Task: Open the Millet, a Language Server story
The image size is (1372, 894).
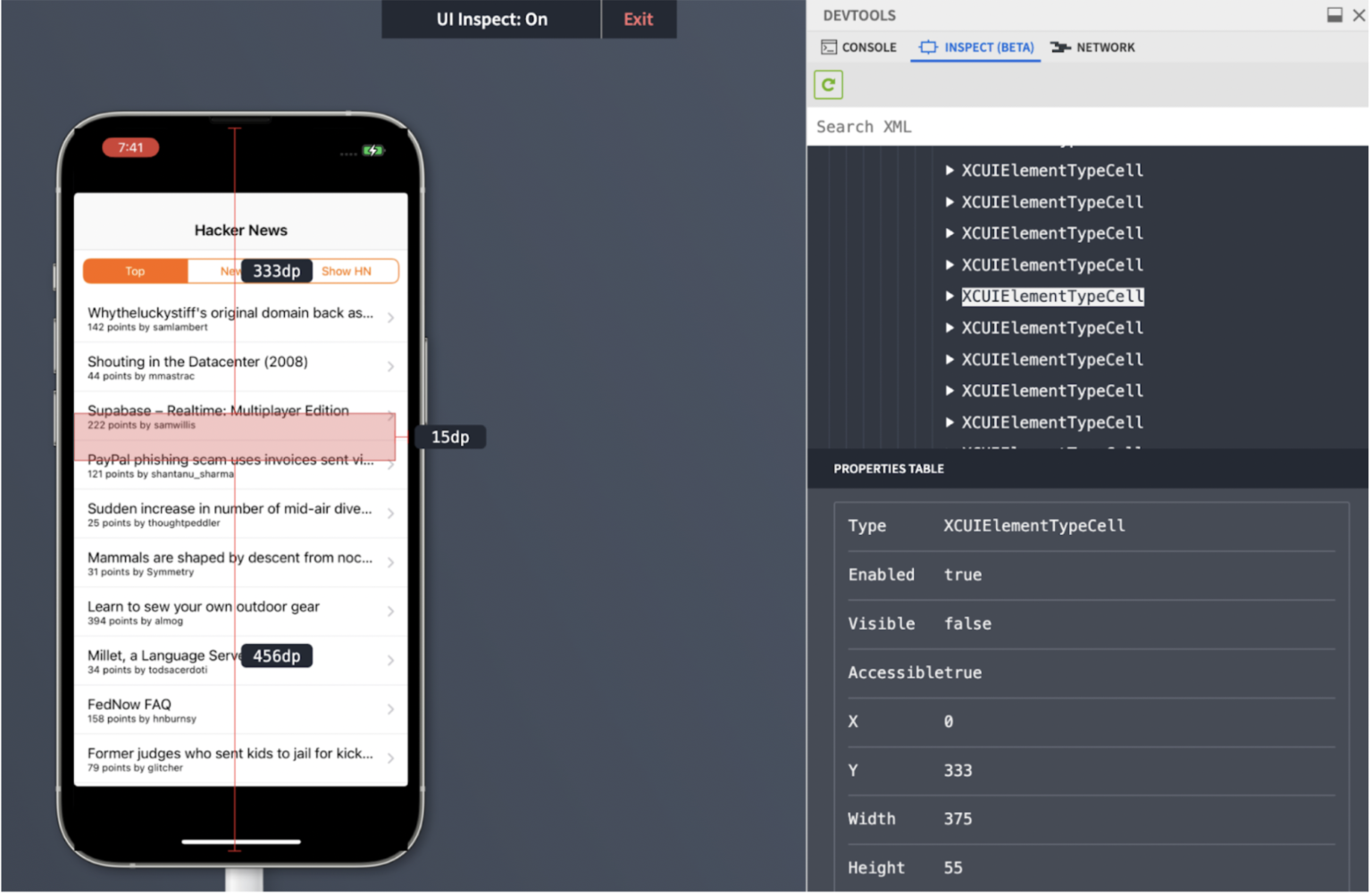Action: [x=161, y=661]
